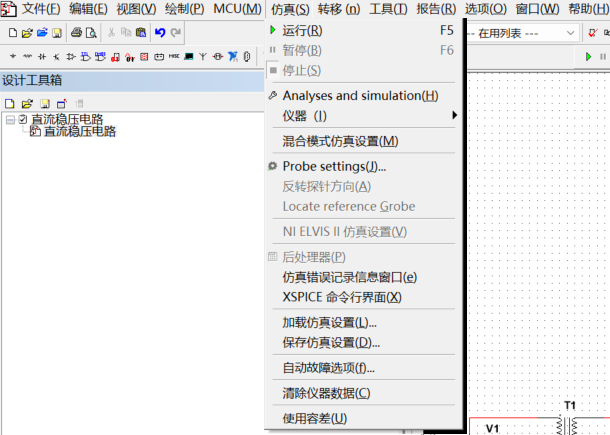Select 加载仿真设置(L)...
Screen dimensions: 610x435
pyautogui.click(x=363, y=323)
